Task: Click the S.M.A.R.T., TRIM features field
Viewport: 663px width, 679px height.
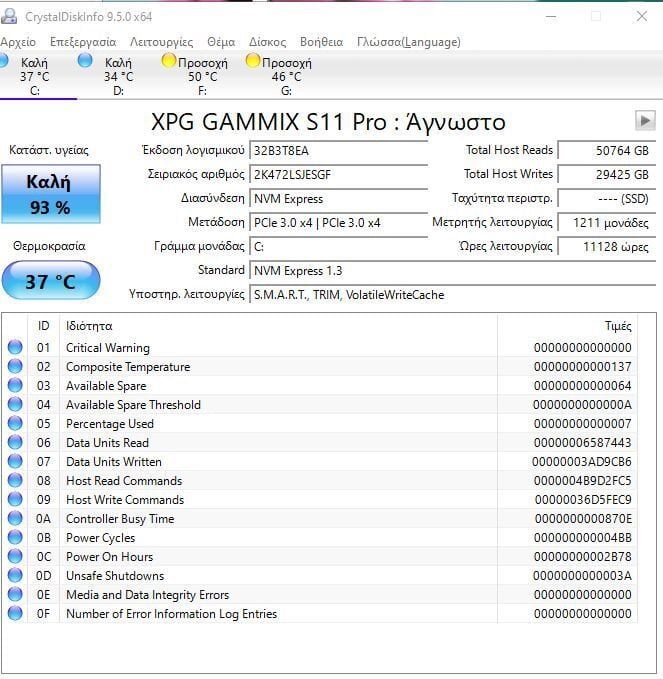Action: click(453, 295)
